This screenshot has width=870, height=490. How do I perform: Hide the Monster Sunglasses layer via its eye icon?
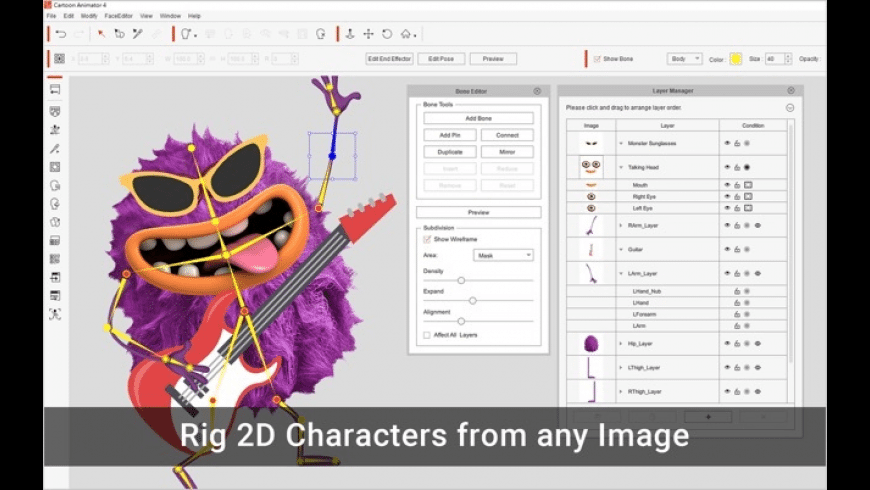(x=727, y=143)
